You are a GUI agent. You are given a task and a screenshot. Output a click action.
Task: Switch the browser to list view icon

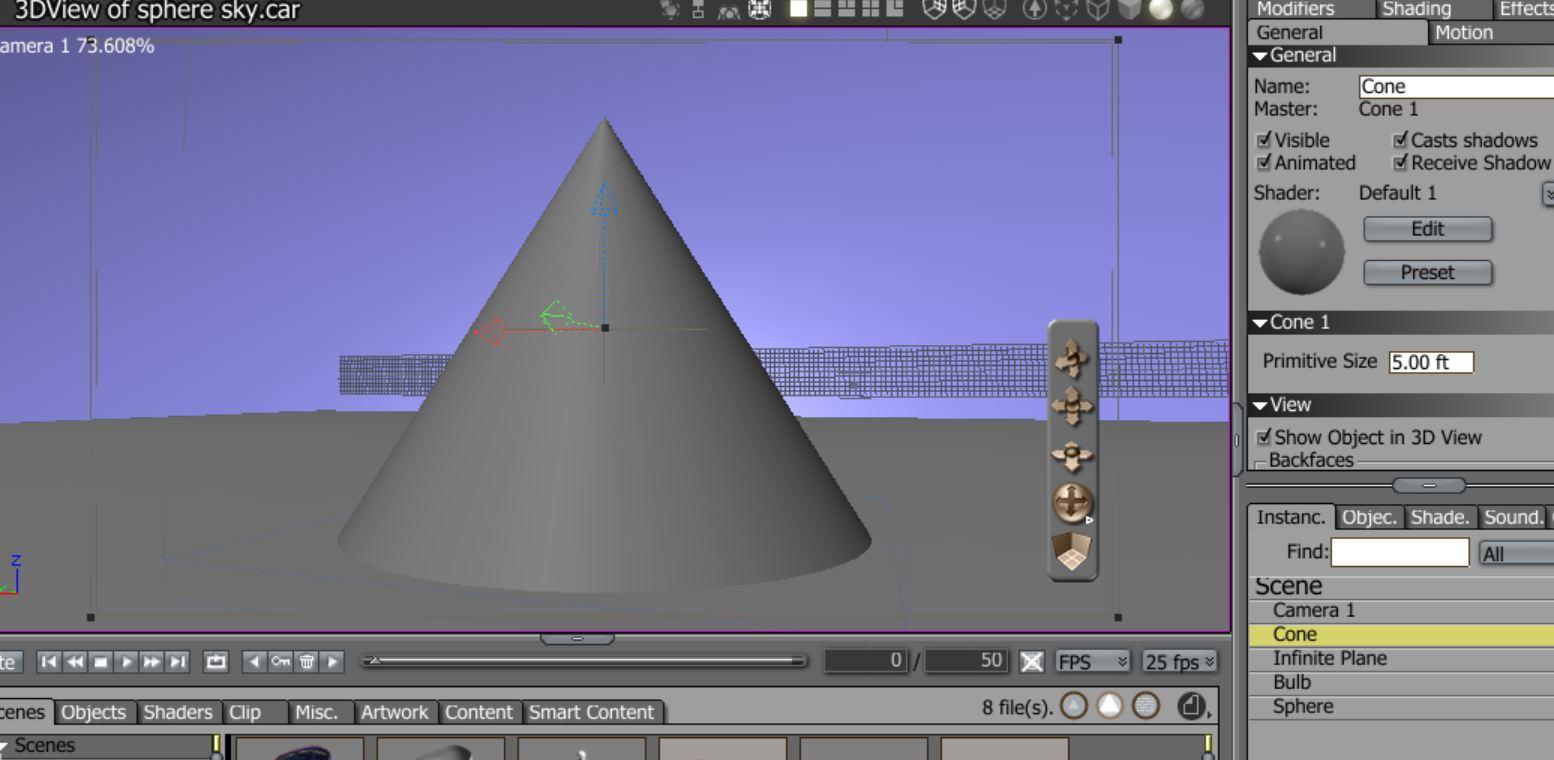click(x=1146, y=706)
